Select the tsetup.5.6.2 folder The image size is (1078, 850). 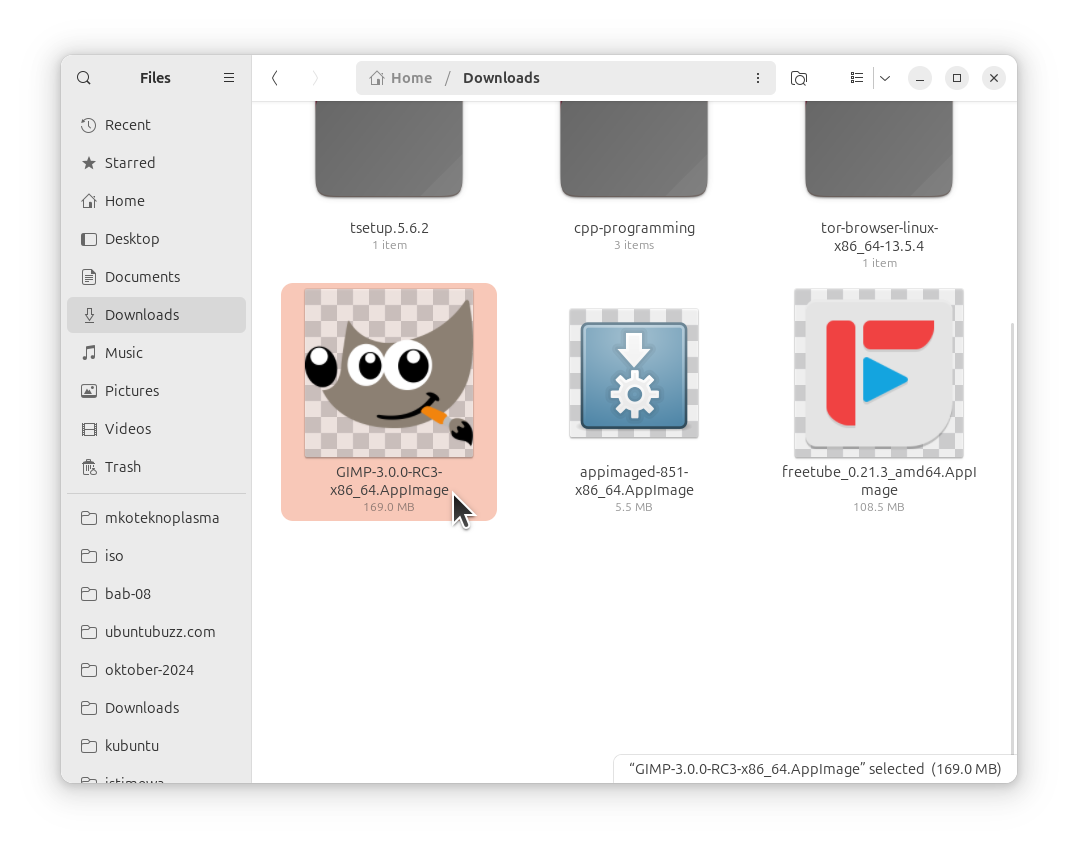click(389, 149)
